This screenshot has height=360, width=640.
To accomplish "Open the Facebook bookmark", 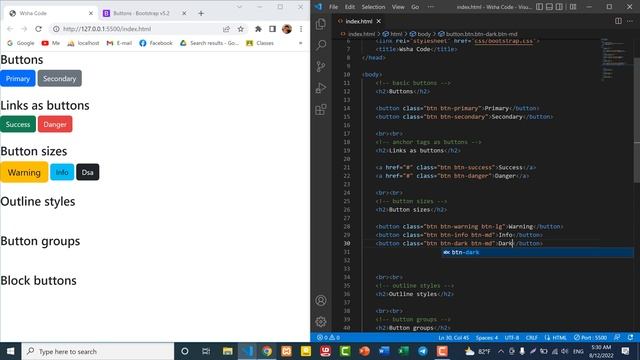I will 156,43.
